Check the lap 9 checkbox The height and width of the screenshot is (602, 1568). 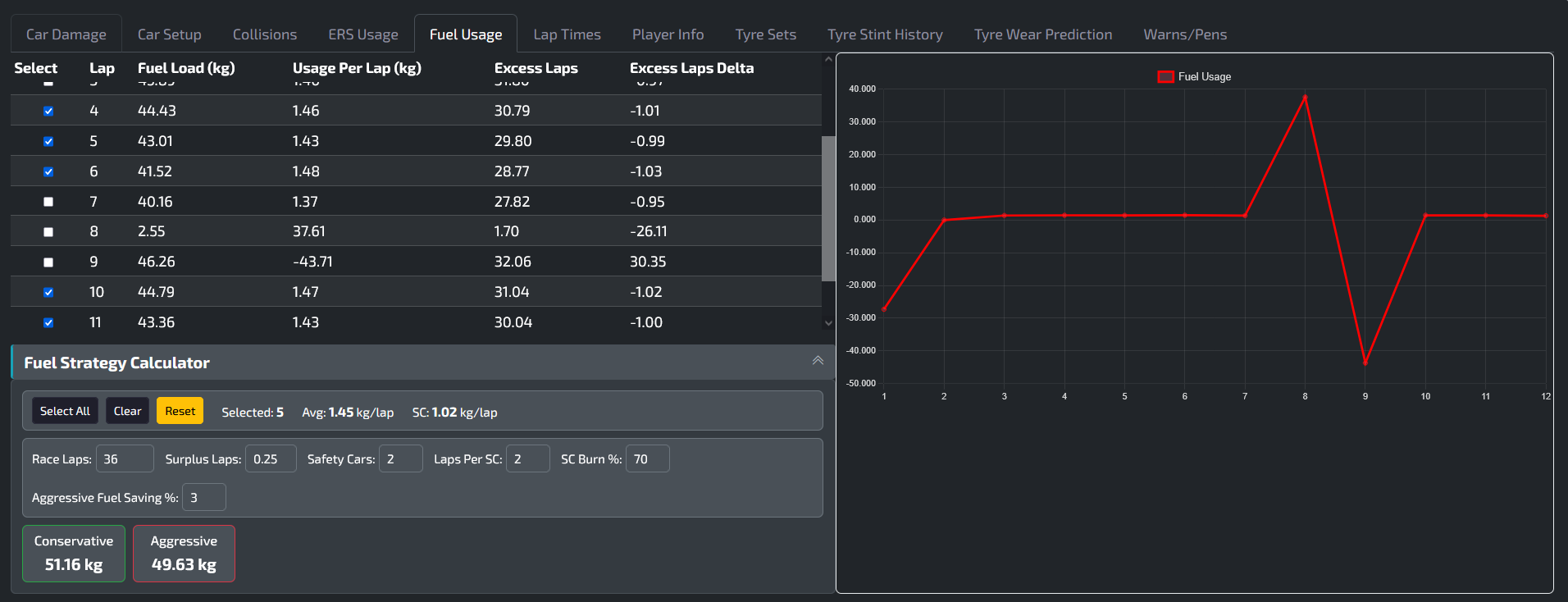point(48,262)
